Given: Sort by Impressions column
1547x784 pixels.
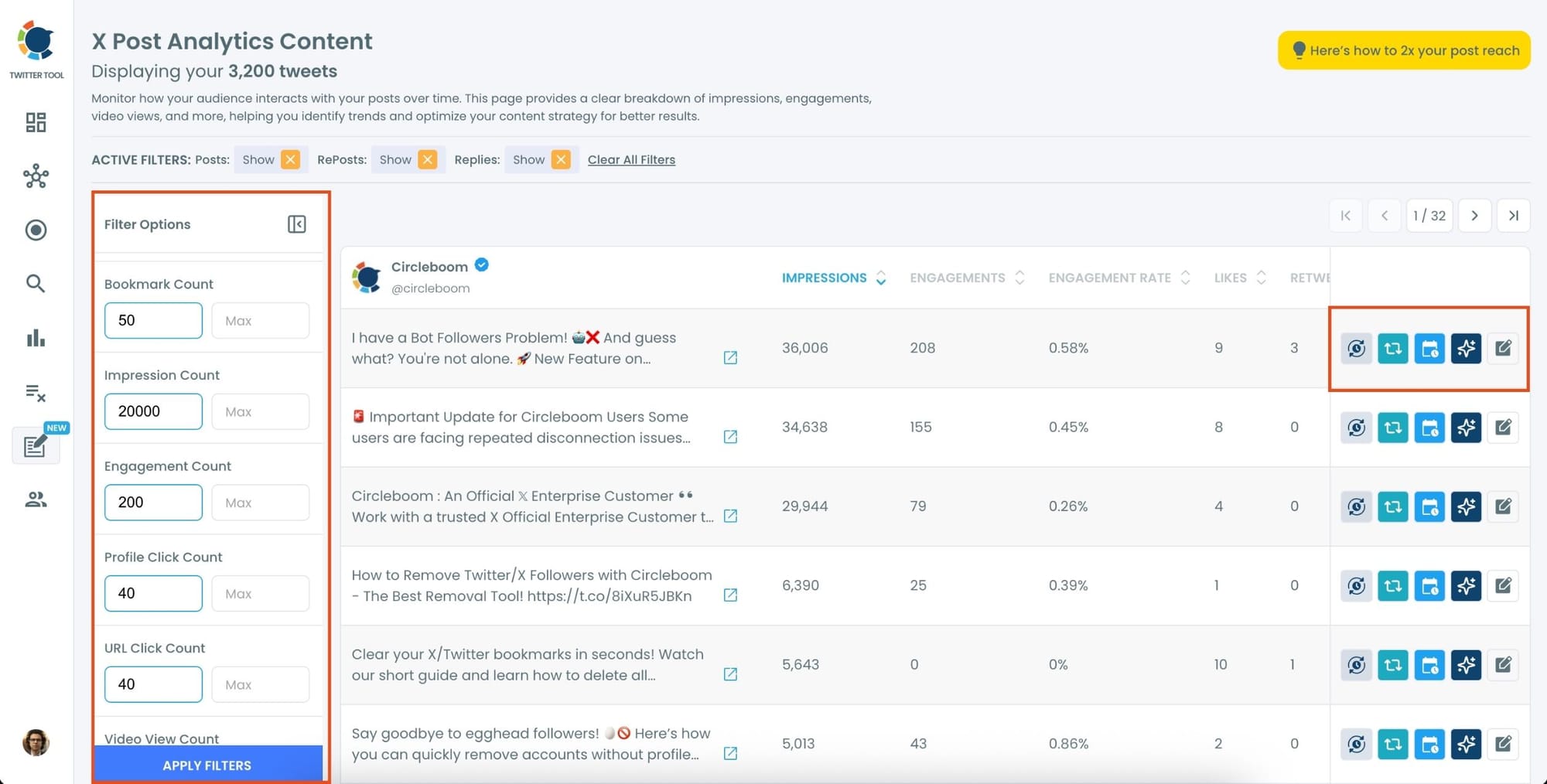Looking at the screenshot, I should (834, 278).
